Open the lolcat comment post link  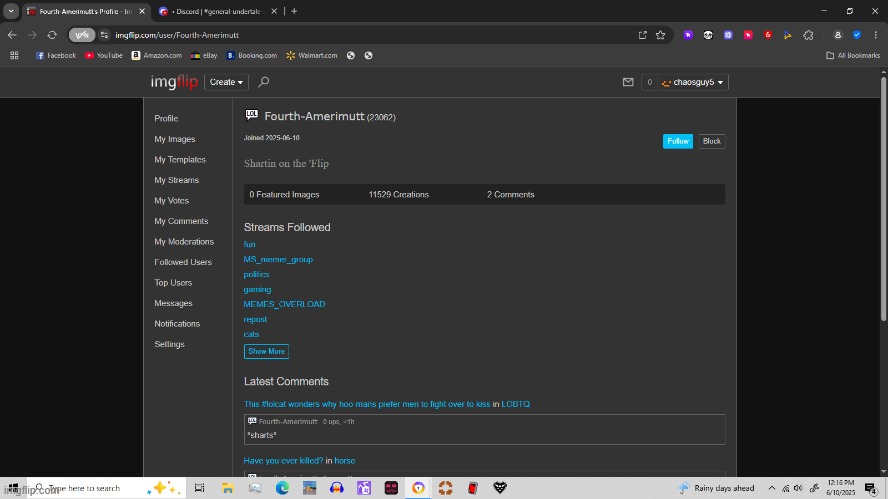click(367, 404)
